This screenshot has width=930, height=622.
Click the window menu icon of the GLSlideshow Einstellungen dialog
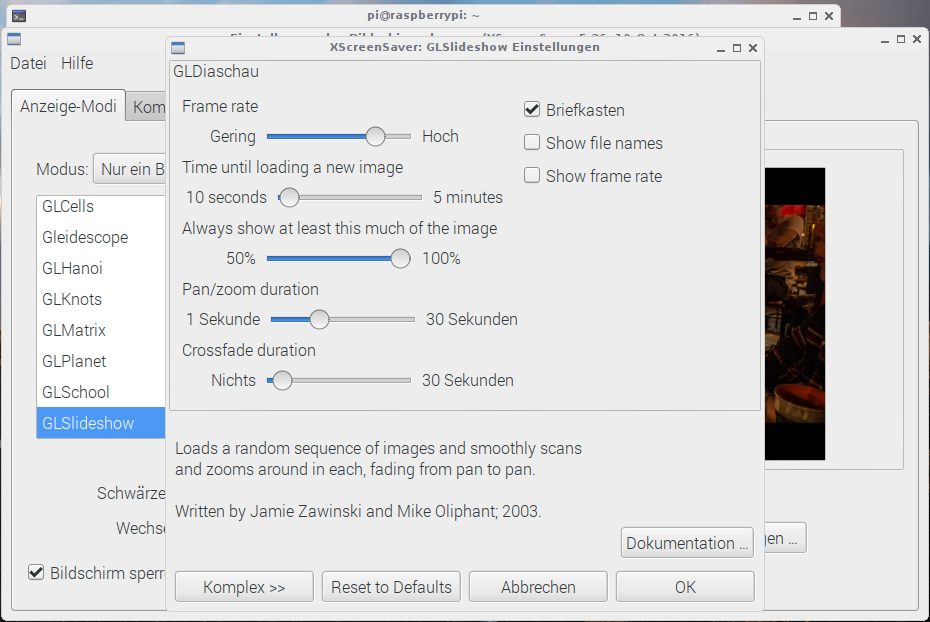click(x=178, y=48)
